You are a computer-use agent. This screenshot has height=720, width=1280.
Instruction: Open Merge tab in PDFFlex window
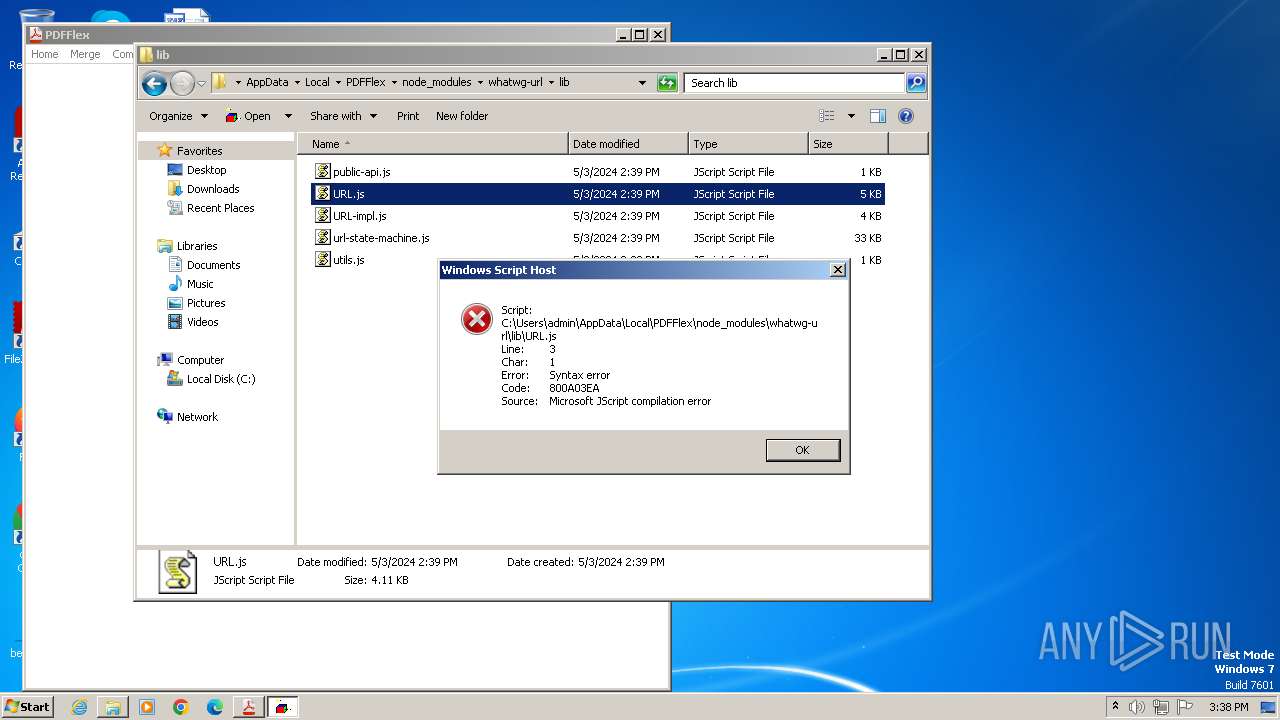[x=85, y=54]
